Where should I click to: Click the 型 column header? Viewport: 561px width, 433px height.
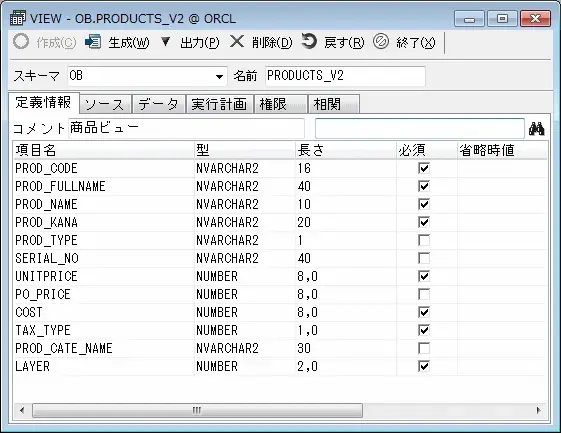click(245, 150)
